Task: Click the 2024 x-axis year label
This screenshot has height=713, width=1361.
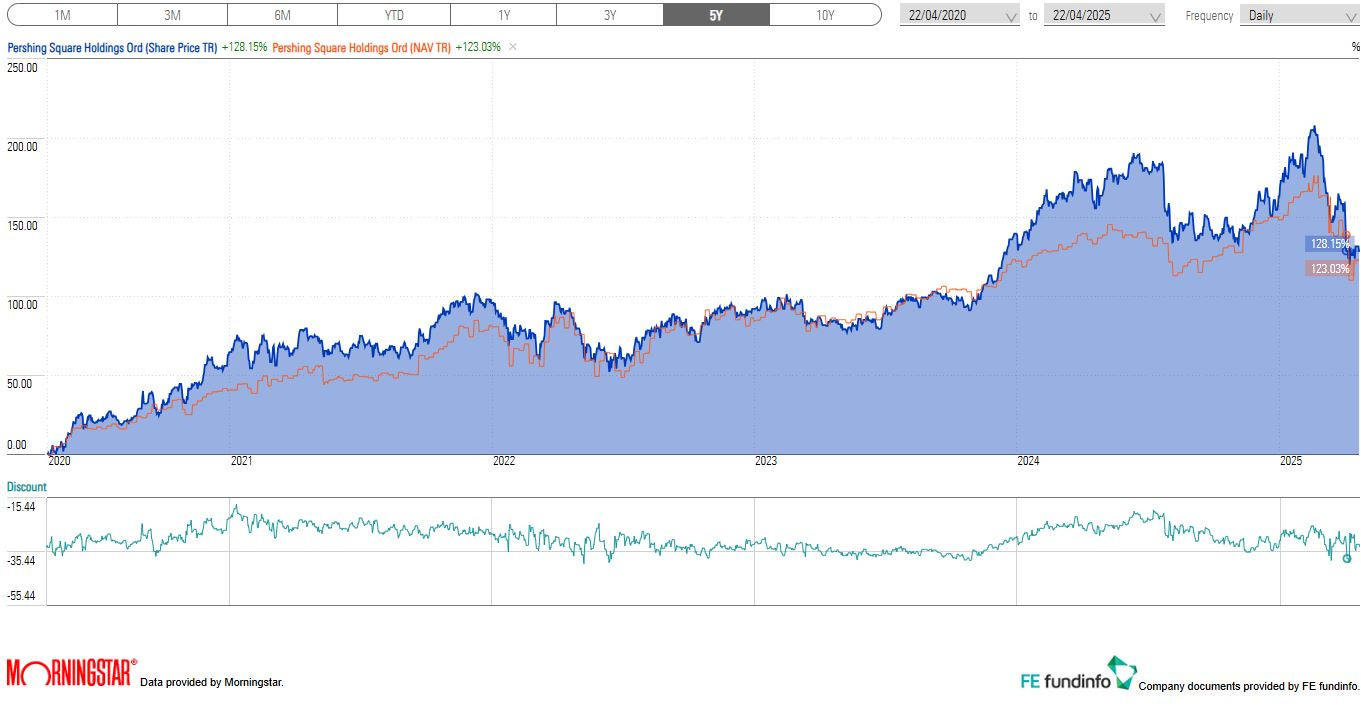Action: tap(1028, 461)
